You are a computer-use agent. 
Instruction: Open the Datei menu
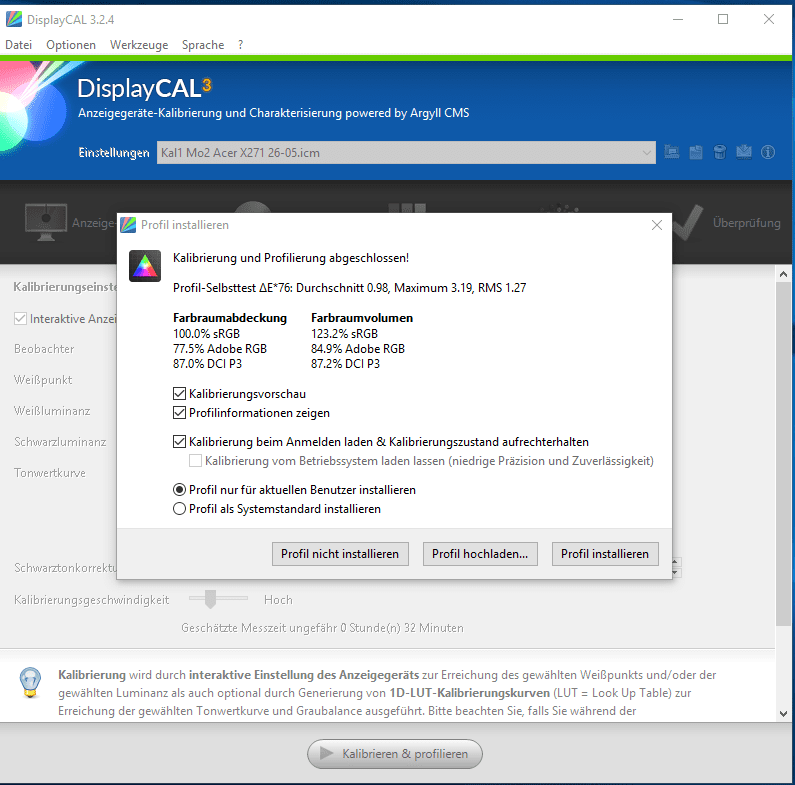click(x=18, y=45)
